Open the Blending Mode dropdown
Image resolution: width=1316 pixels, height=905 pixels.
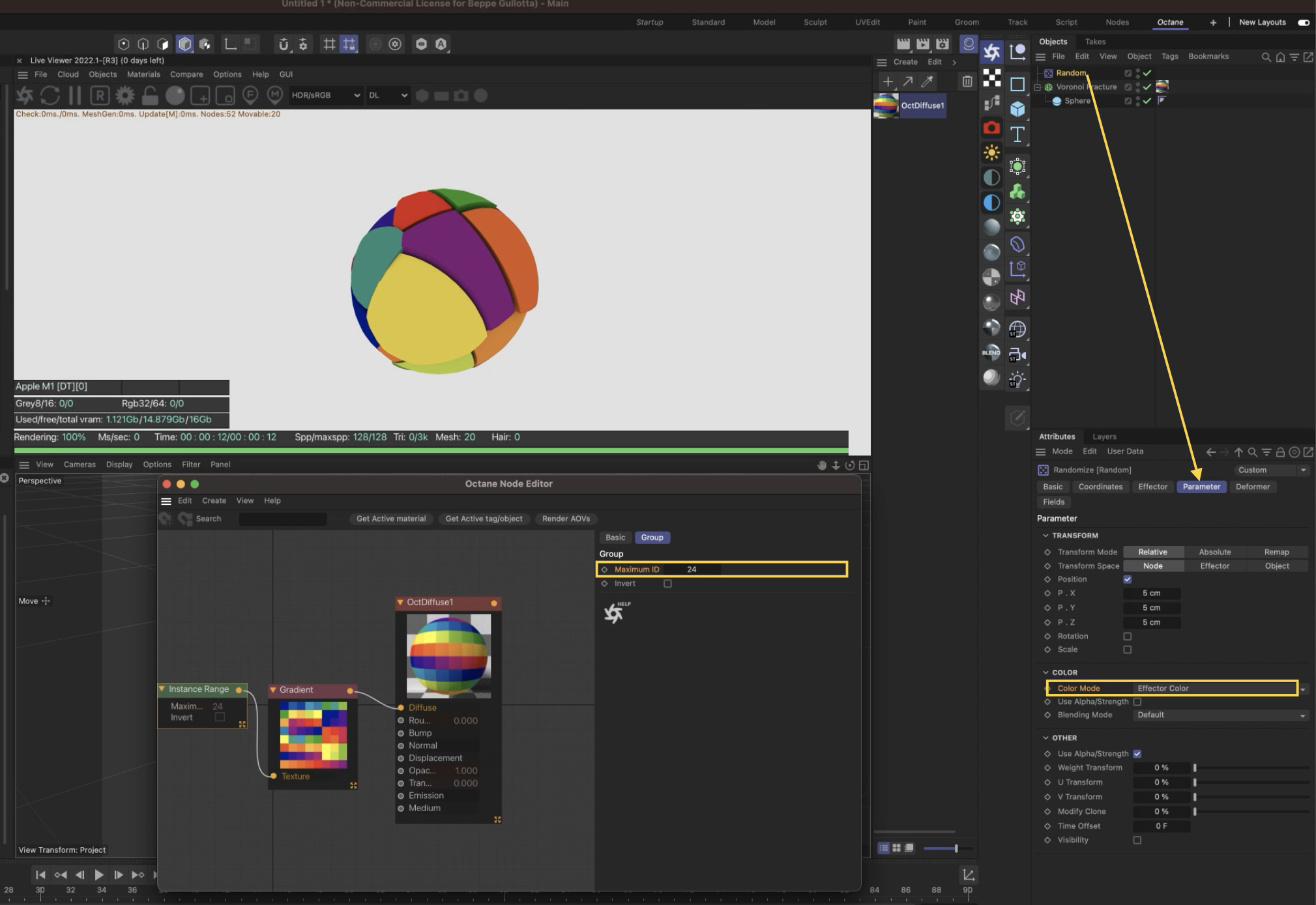[x=1220, y=715]
